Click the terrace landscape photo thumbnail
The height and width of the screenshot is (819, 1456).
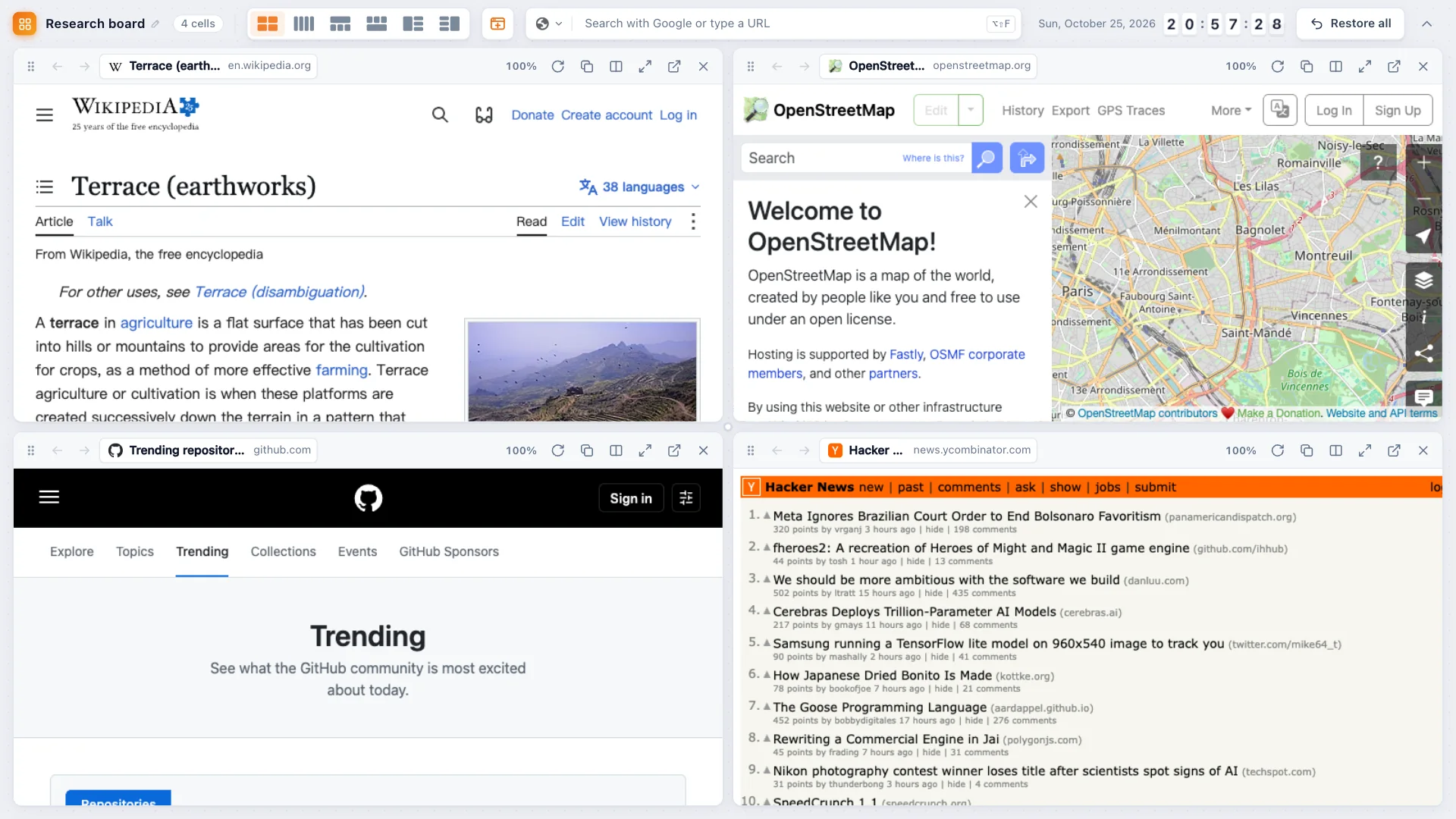582,371
